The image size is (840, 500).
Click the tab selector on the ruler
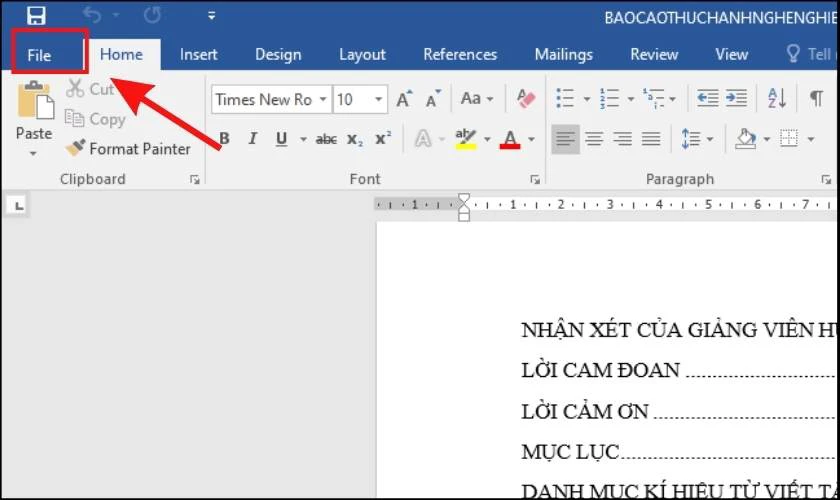pos(19,205)
